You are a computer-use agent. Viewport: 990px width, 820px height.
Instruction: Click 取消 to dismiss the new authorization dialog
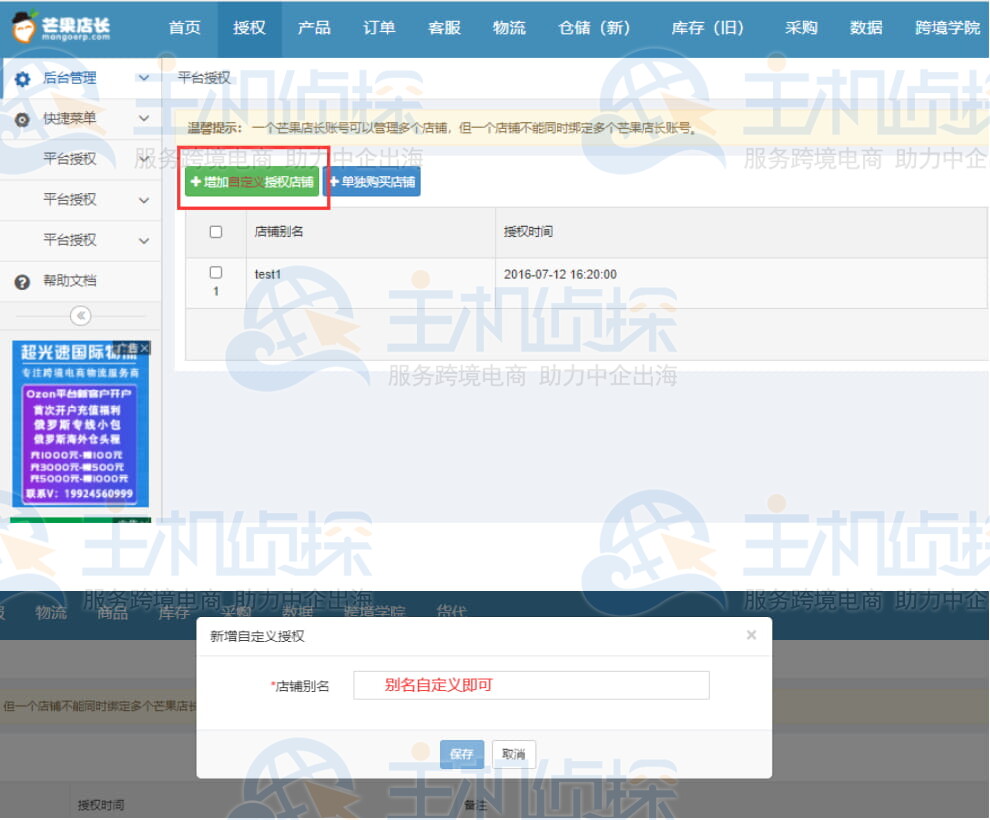tap(513, 754)
